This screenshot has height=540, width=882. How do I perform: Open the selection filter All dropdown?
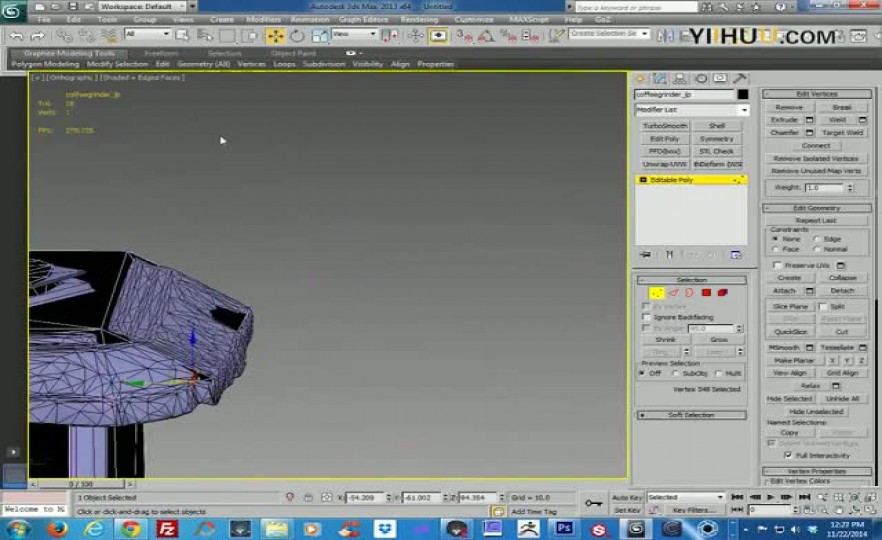[147, 34]
